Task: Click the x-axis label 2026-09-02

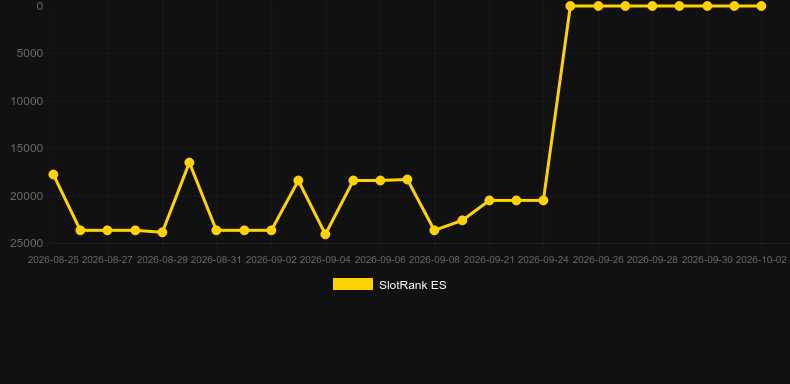Action: click(271, 260)
